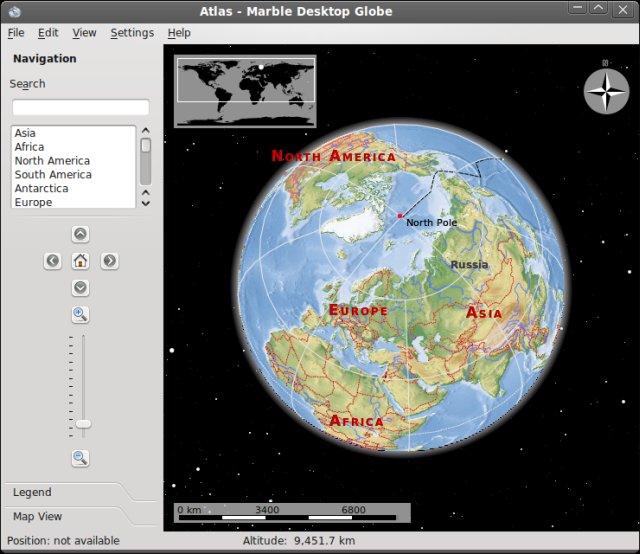Click into the Search input field
The width and height of the screenshot is (640, 554).
(x=81, y=107)
